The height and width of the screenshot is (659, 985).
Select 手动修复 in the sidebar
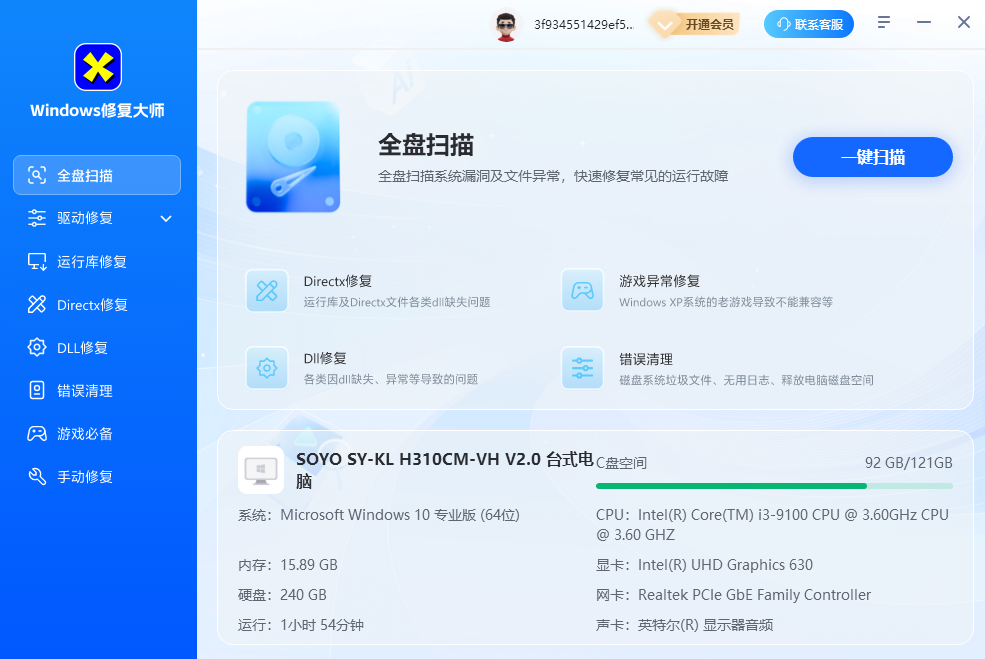(x=85, y=477)
